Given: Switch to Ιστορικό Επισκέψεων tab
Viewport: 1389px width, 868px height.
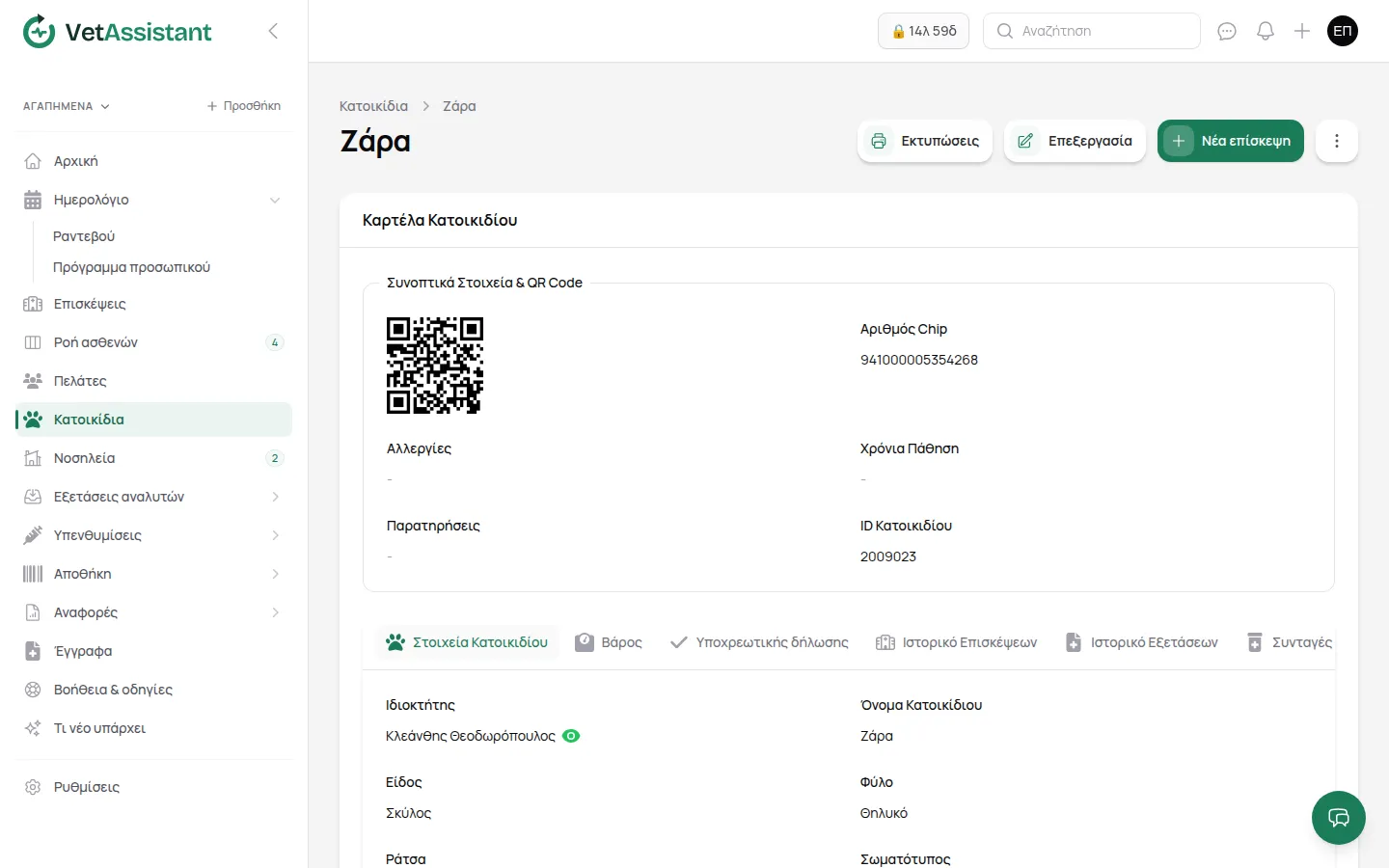Looking at the screenshot, I should pyautogui.click(x=956, y=642).
